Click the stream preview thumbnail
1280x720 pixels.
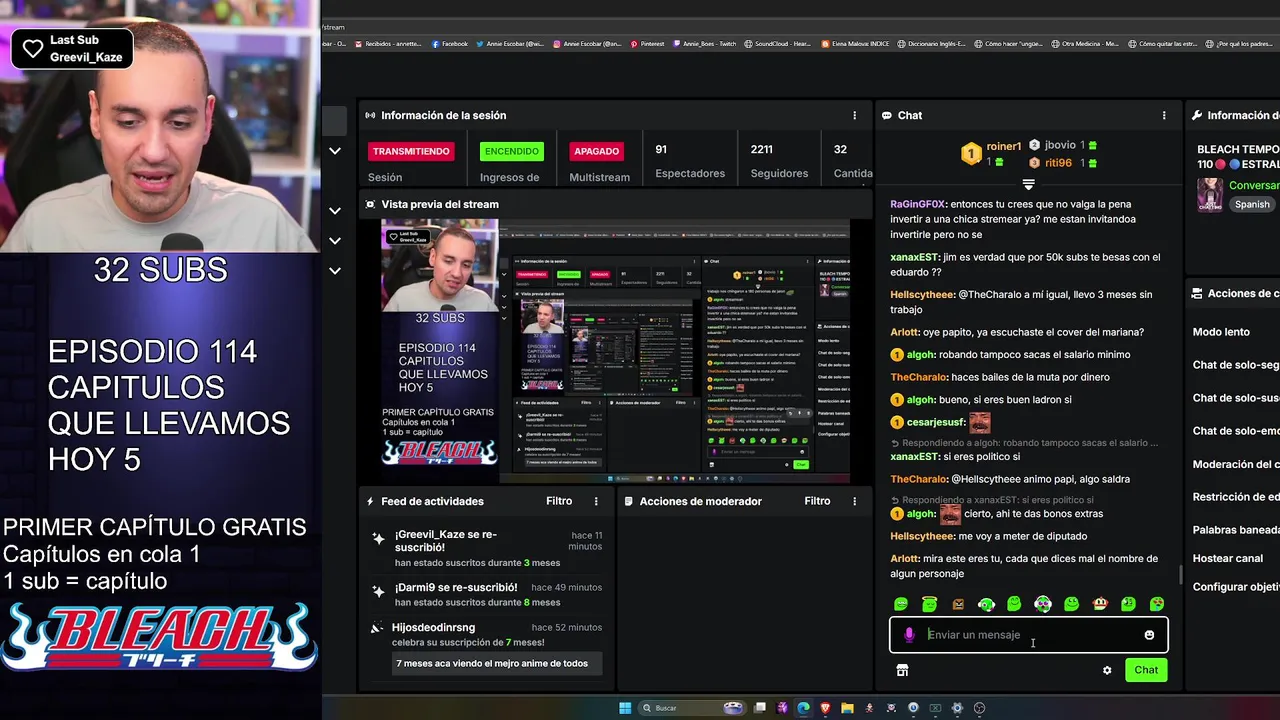tap(615, 350)
